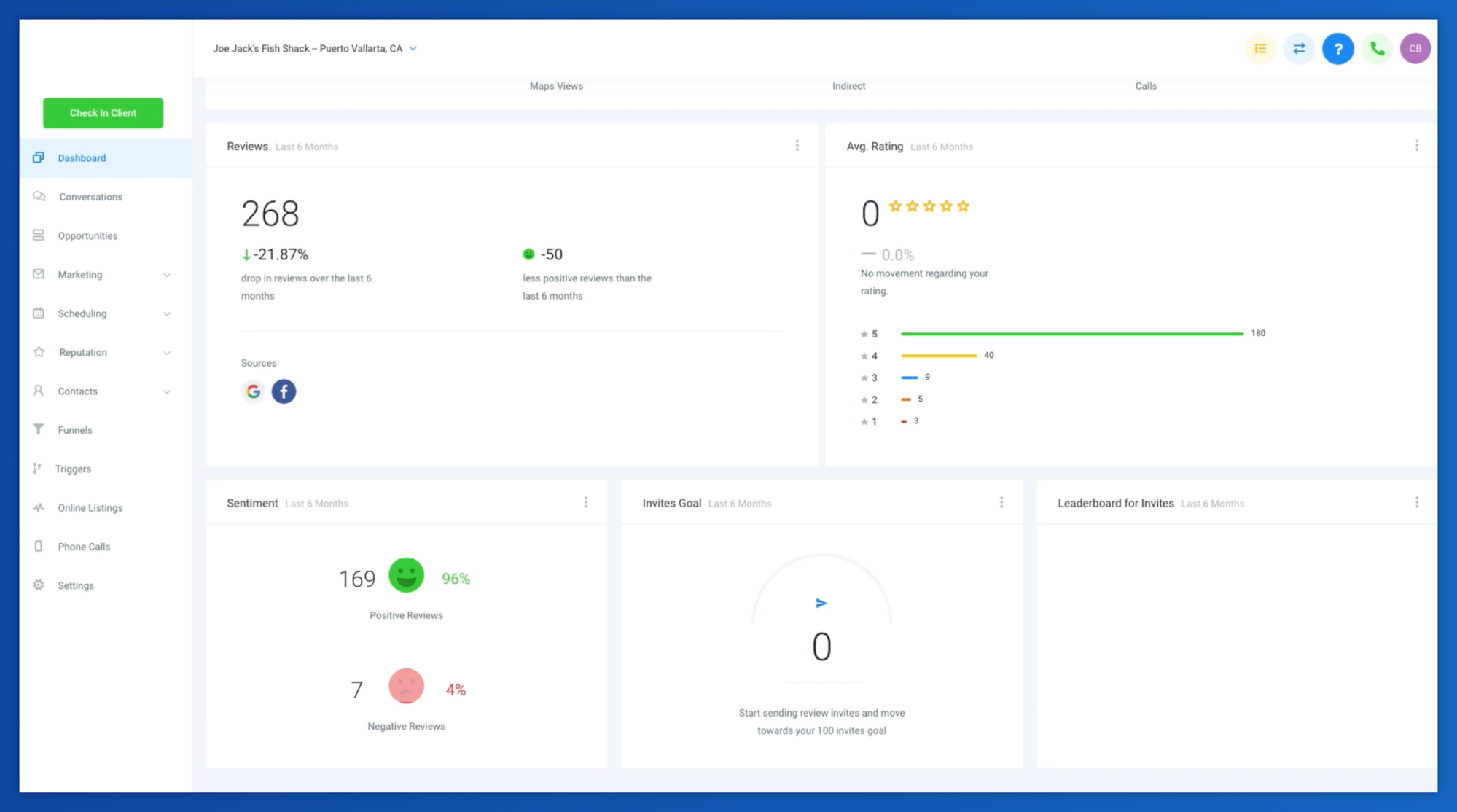Click the 1-star red rating bar

[904, 421]
